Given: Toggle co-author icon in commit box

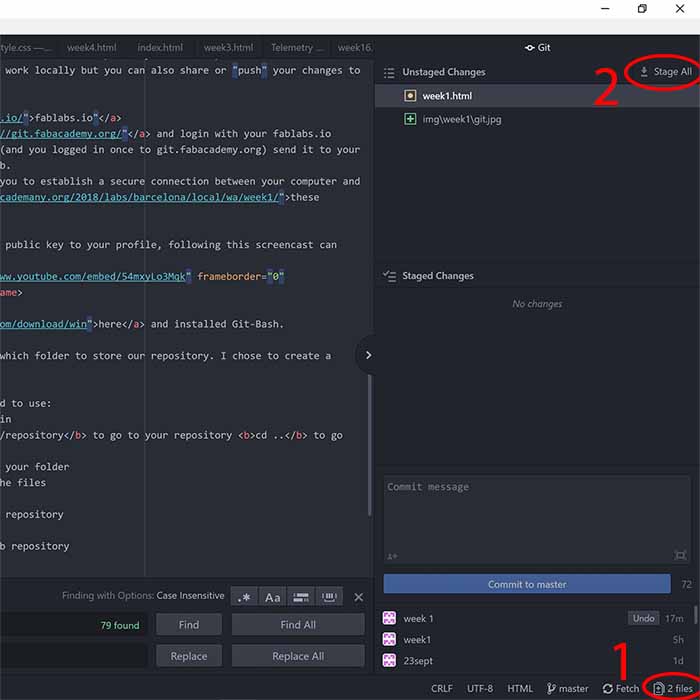Looking at the screenshot, I should pyautogui.click(x=392, y=556).
